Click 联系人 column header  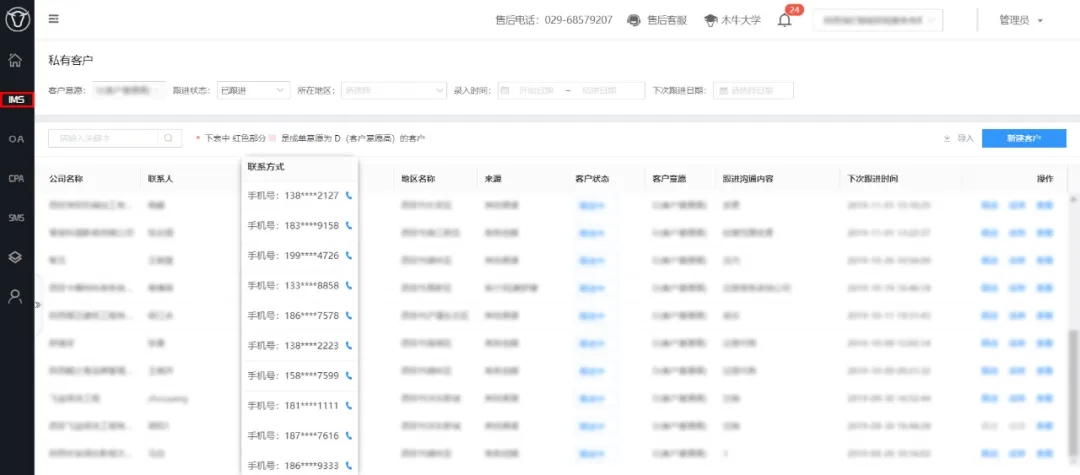pos(160,179)
